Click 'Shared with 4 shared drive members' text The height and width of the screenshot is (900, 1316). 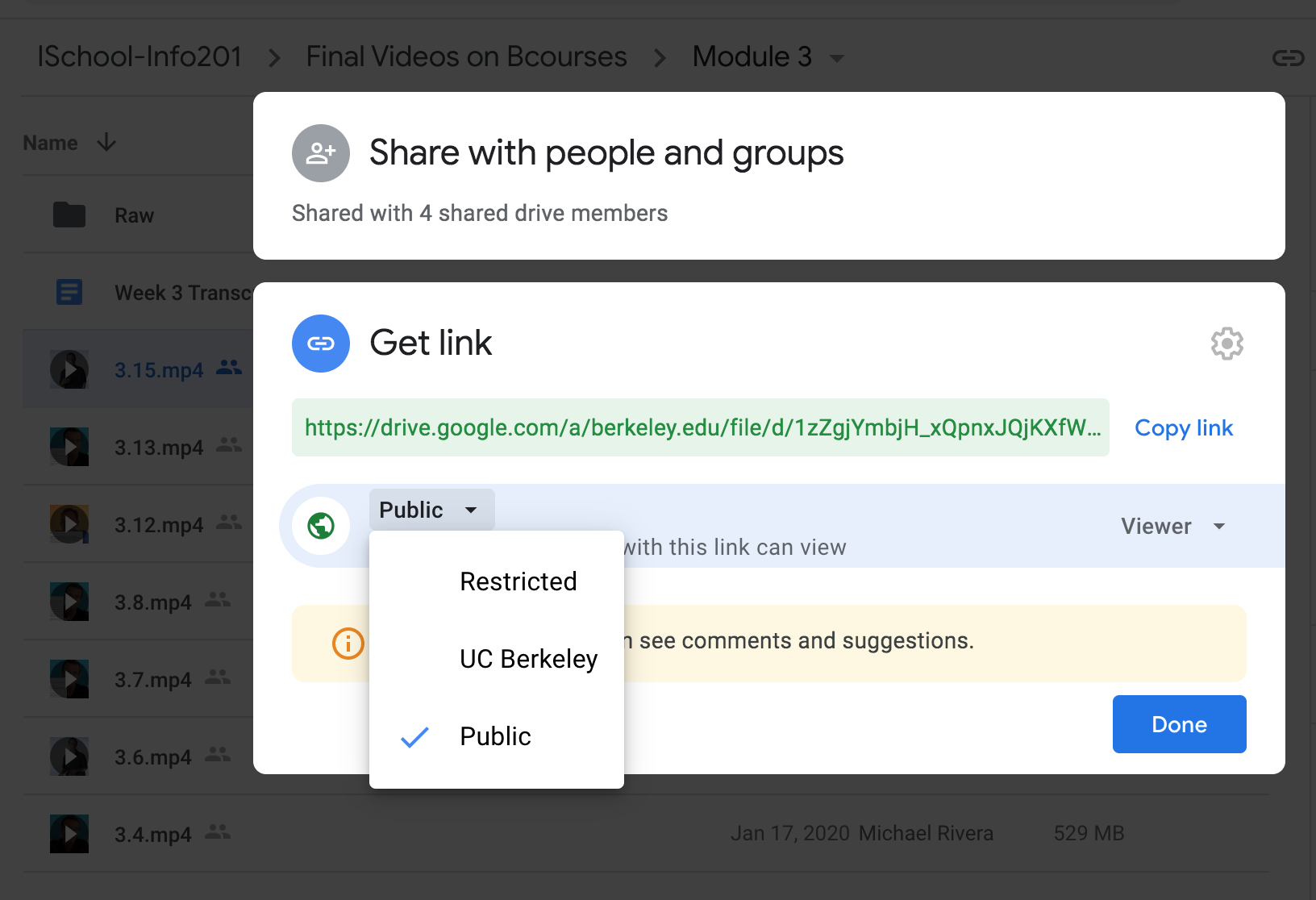(480, 213)
